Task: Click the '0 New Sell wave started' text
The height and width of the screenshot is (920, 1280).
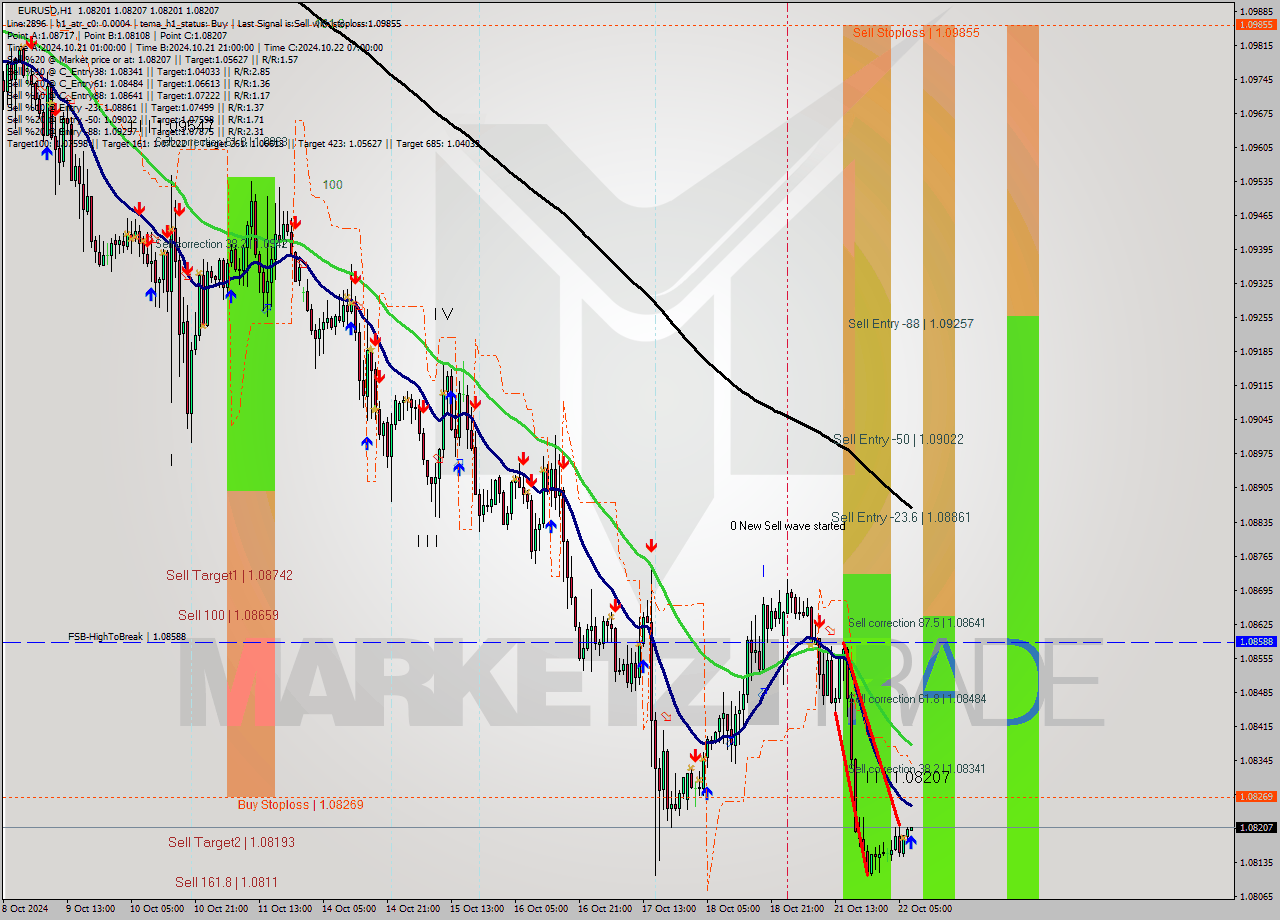Action: [x=787, y=526]
